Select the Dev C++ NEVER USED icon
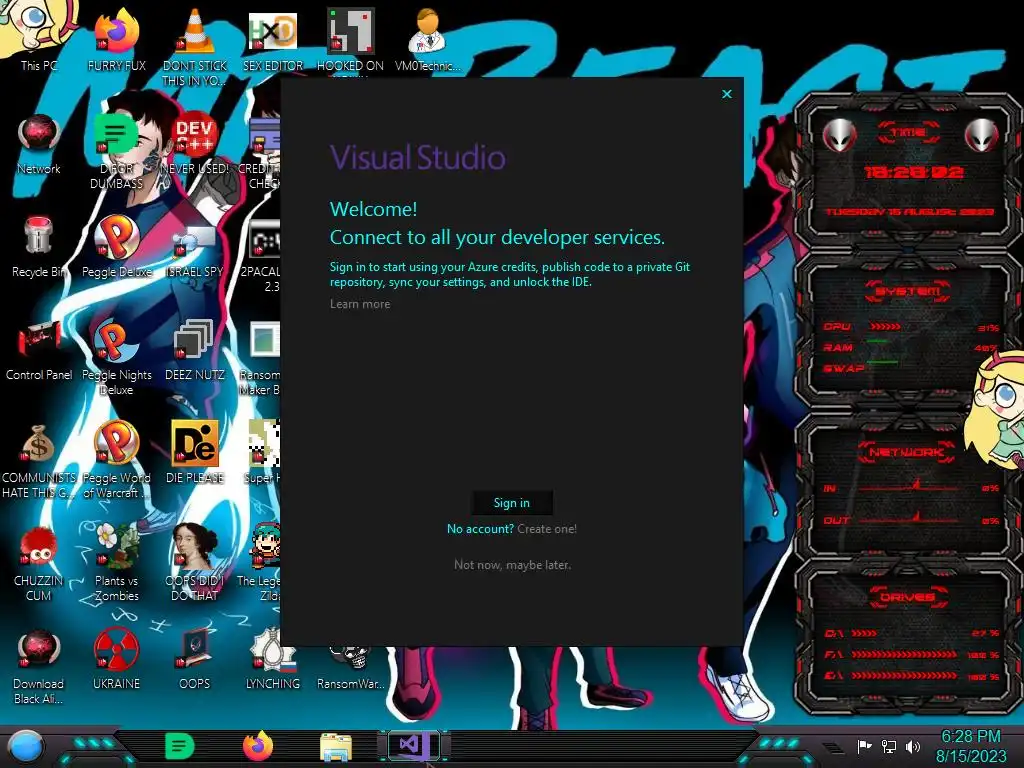This screenshot has width=1024, height=768. pos(195,142)
